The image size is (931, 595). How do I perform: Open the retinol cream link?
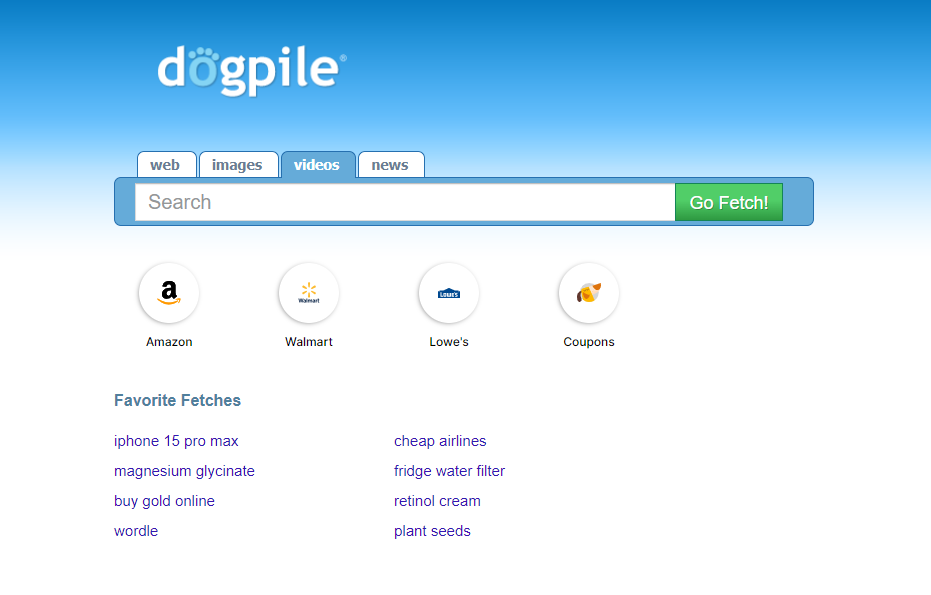pyautogui.click(x=437, y=501)
